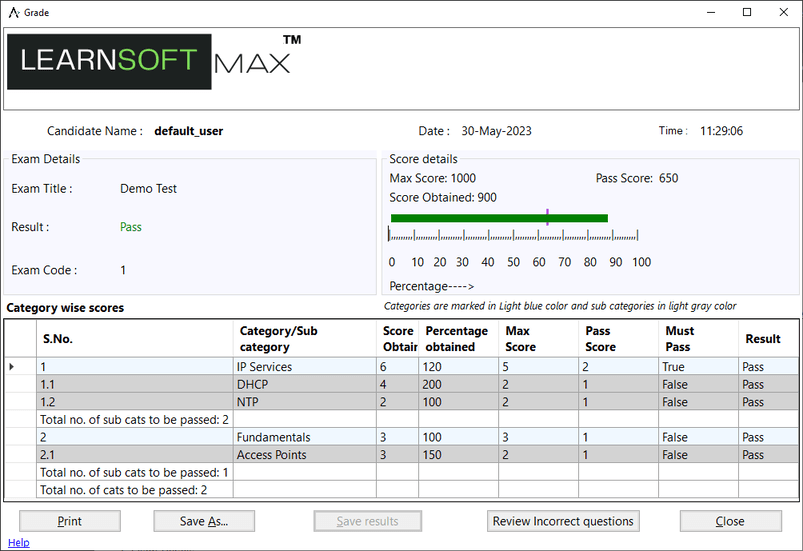
Task: Open Review Incorrect questions
Action: tap(563, 521)
